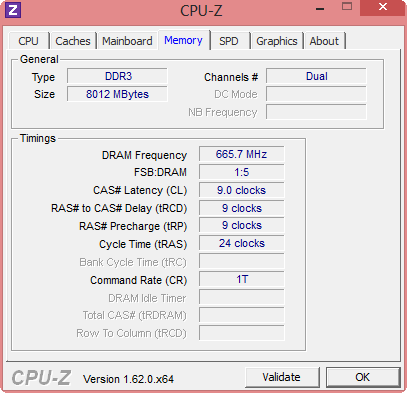Click the Memory tab label
Image resolution: width=407 pixels, height=393 pixels.
pyautogui.click(x=183, y=40)
